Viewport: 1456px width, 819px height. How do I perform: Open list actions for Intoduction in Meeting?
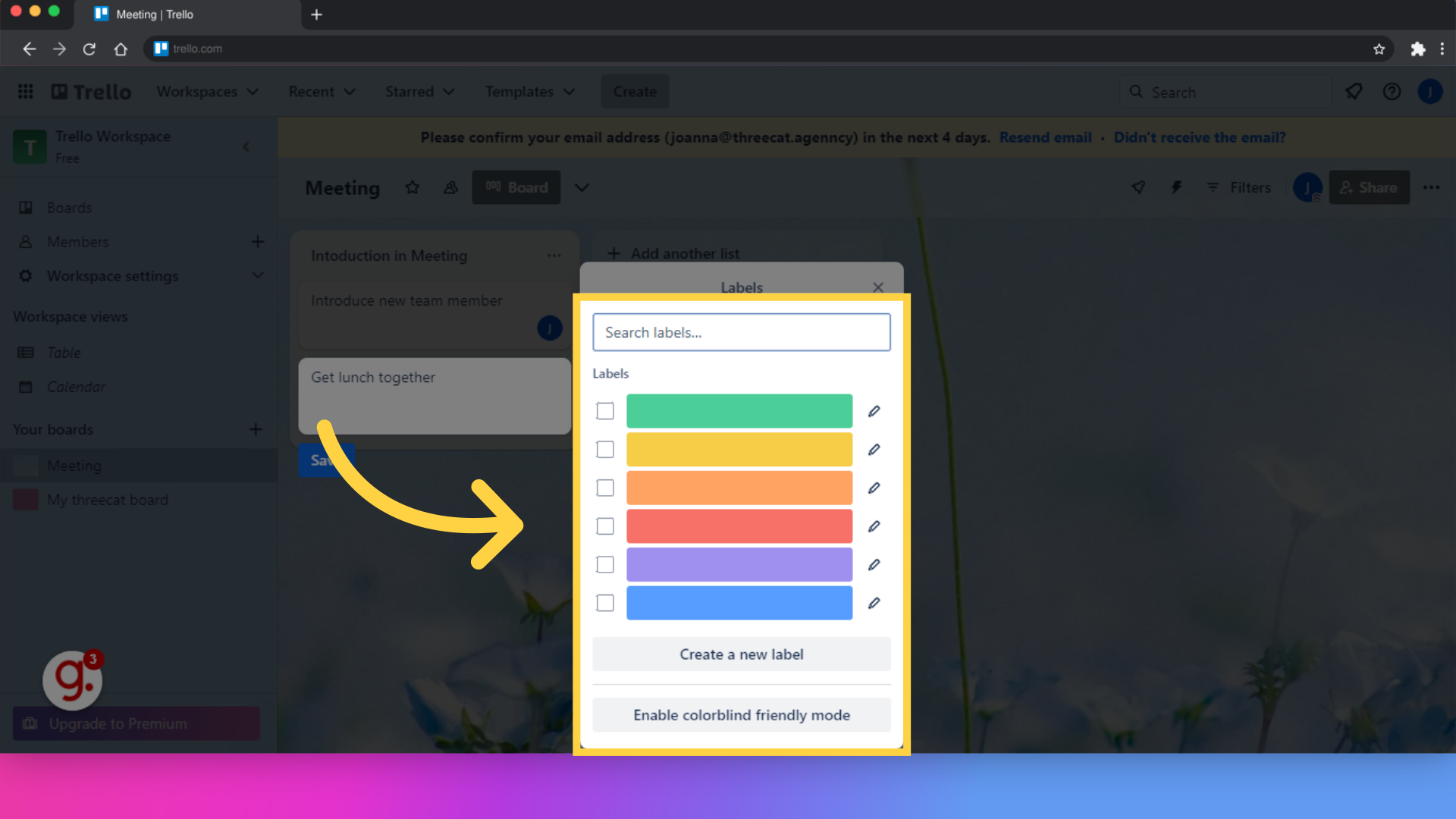554,256
